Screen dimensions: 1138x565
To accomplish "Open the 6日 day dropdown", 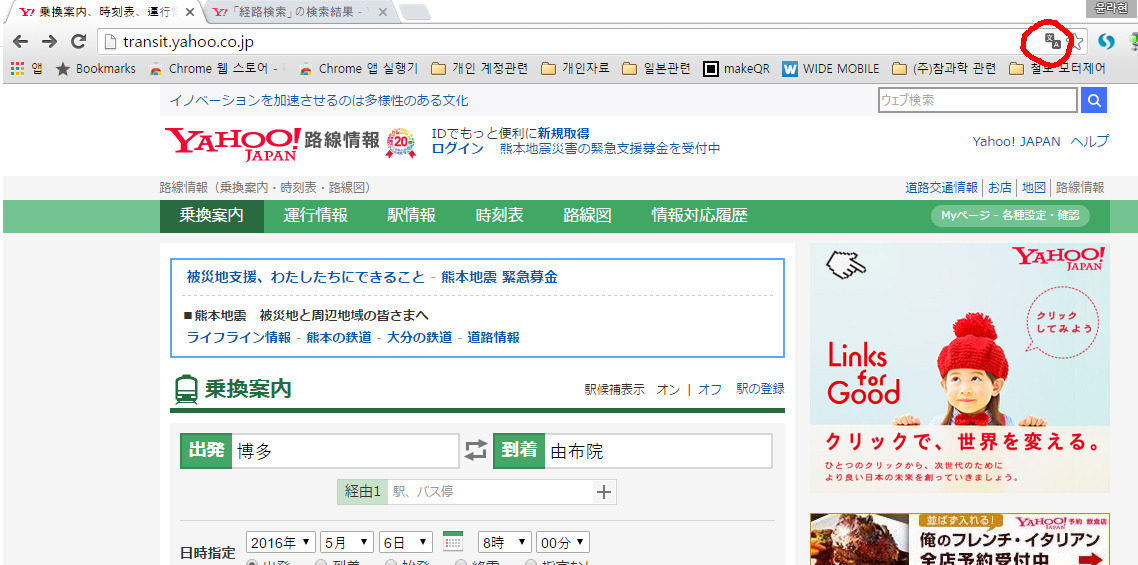I will (406, 542).
